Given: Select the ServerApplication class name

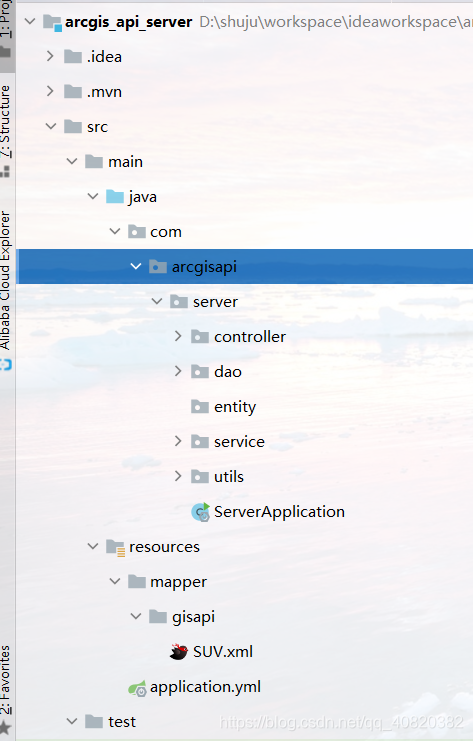Looking at the screenshot, I should 279,512.
